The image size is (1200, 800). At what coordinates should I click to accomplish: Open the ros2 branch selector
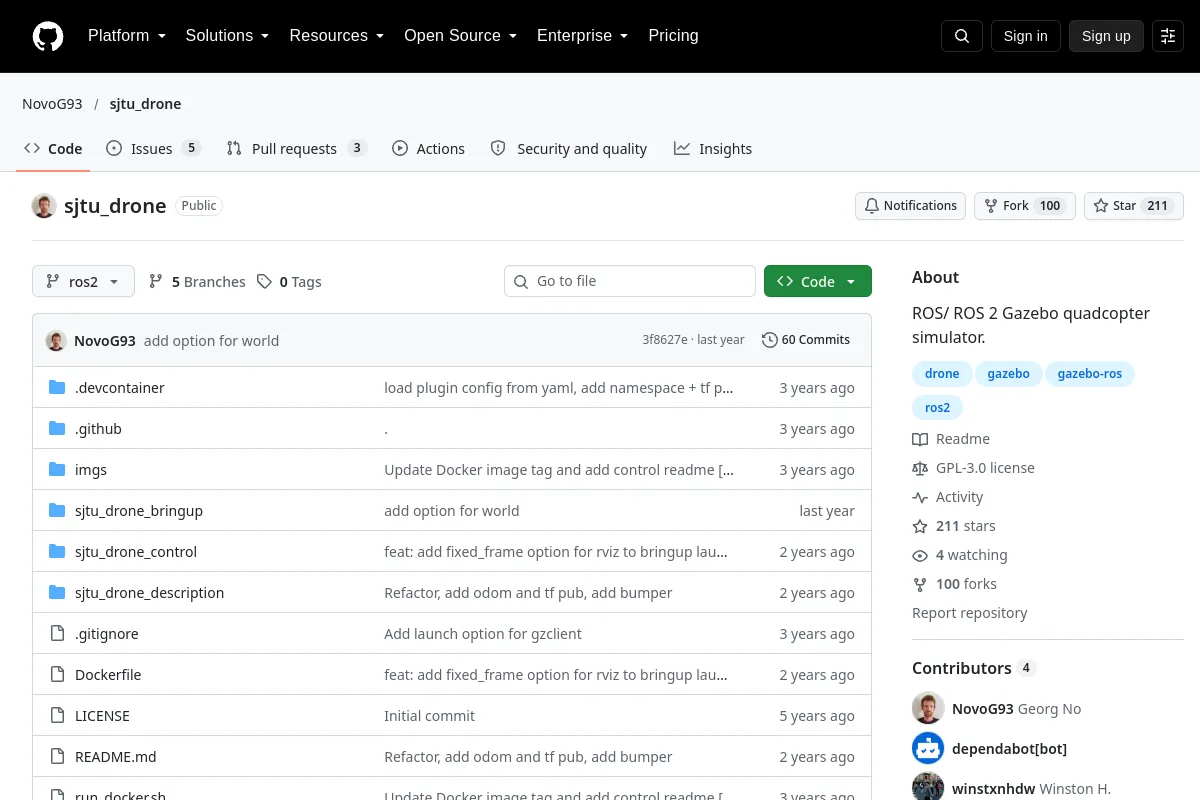(83, 282)
